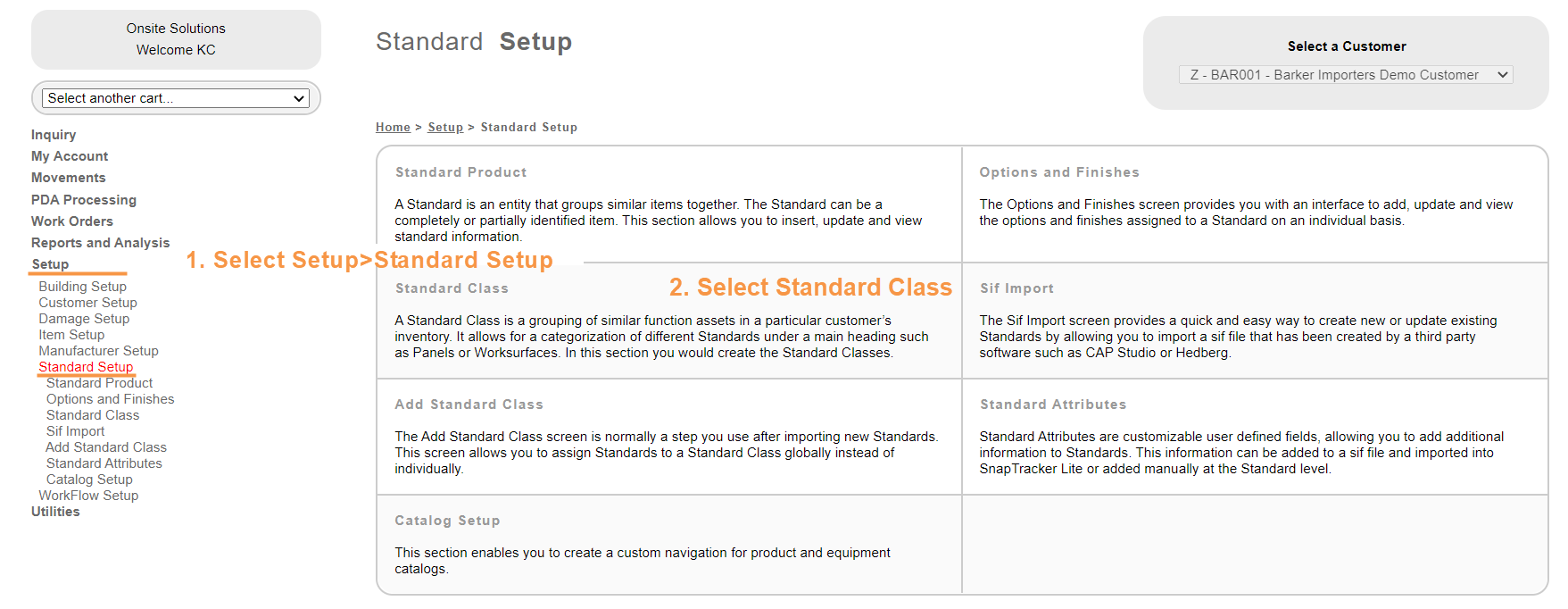Open Manufacturer Setup sidebar item

tap(98, 351)
